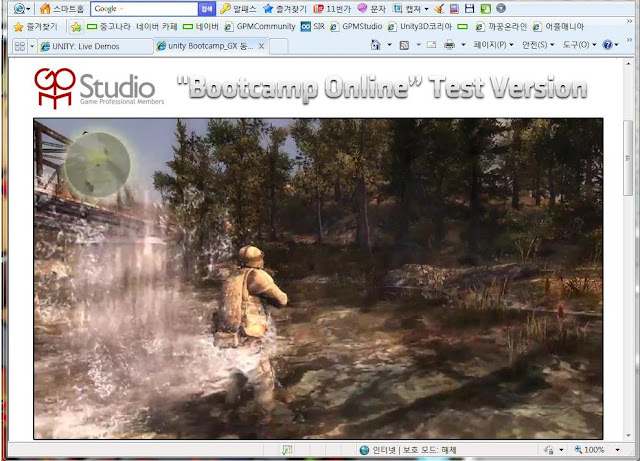Open the blue help question mark menu
The image size is (640, 461).
610,45
